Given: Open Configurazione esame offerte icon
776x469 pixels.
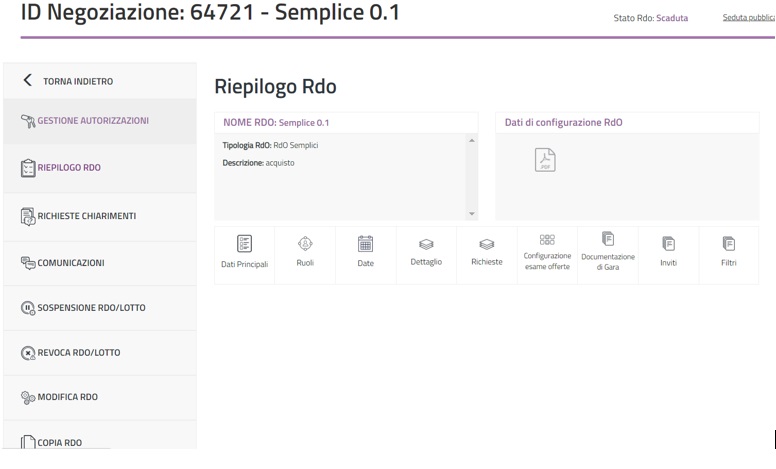Looking at the screenshot, I should (547, 240).
